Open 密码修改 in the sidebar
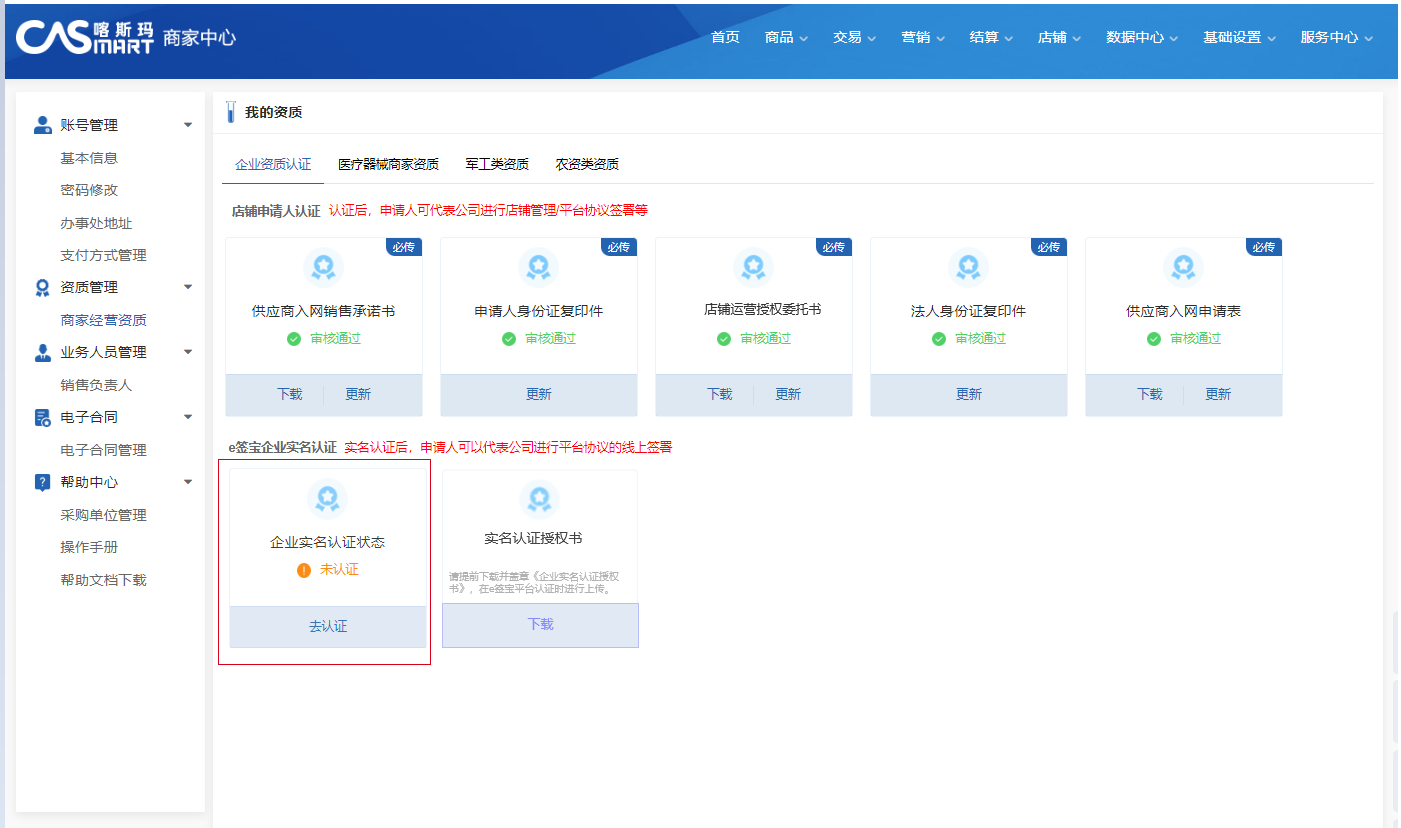Viewport: 1401px width, 828px height. (x=89, y=190)
